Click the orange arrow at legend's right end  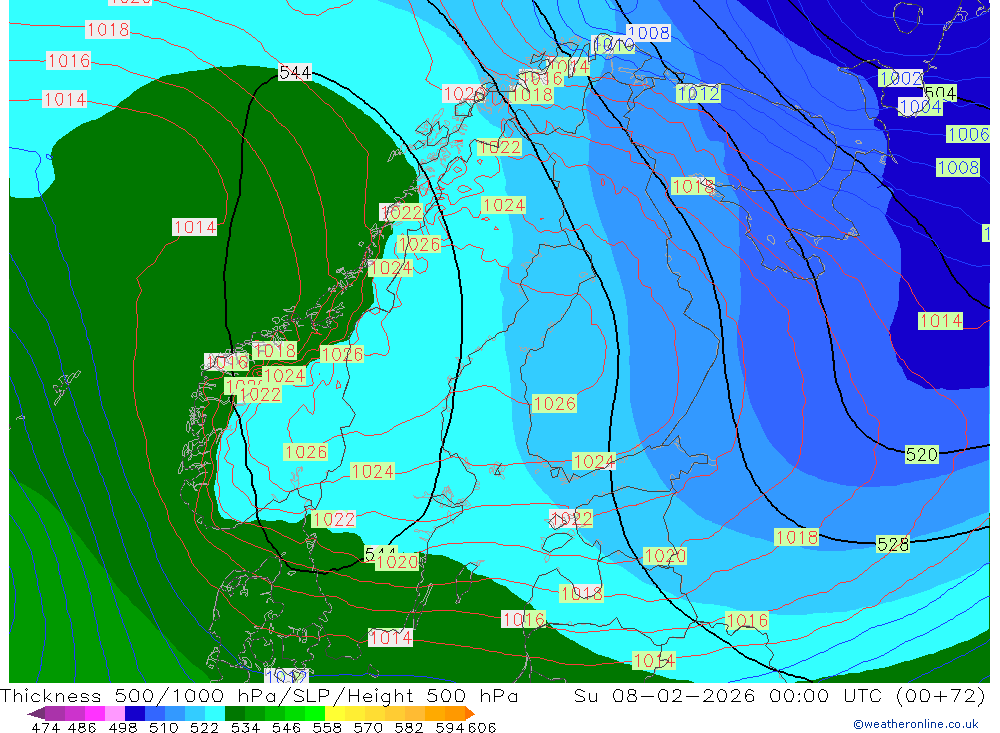[470, 713]
